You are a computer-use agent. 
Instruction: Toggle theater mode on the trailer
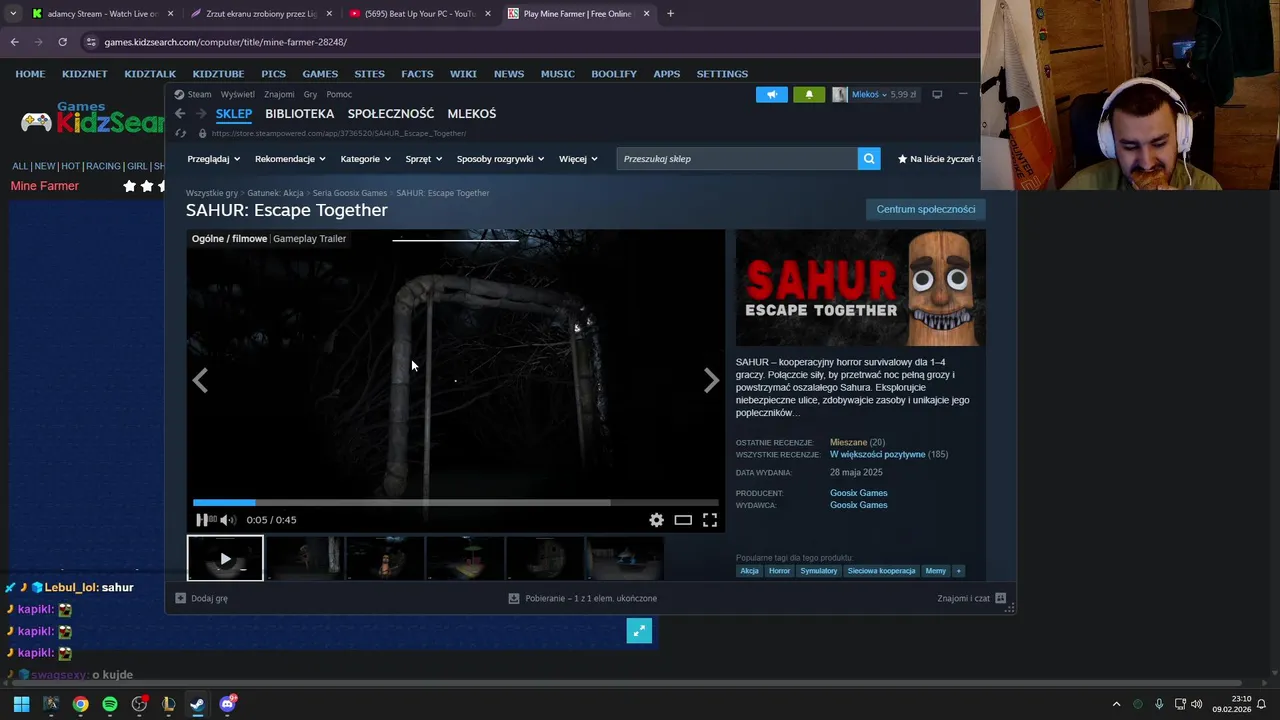pyautogui.click(x=683, y=520)
